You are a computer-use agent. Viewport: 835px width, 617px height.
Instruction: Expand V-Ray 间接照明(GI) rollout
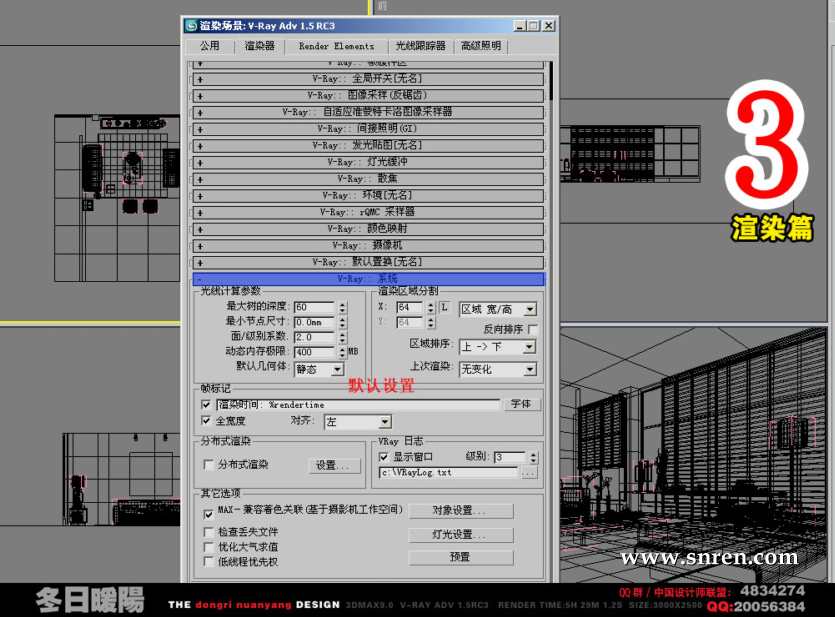point(368,129)
